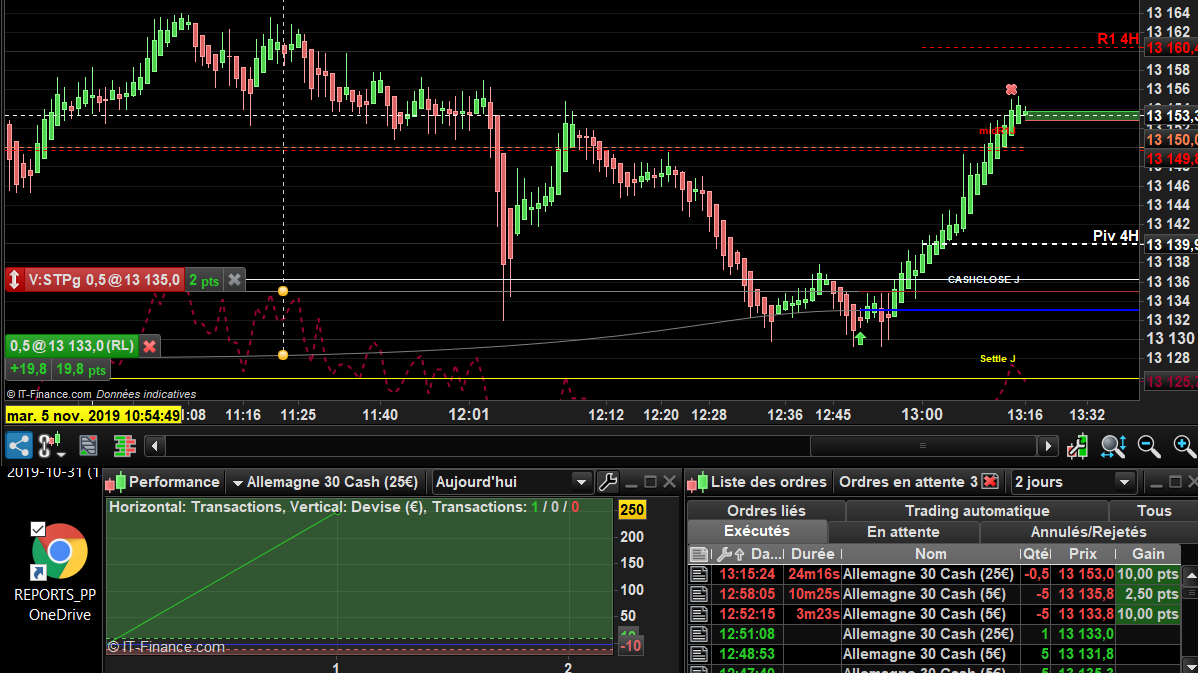Image resolution: width=1198 pixels, height=673 pixels.
Task: Click the 24m16s duration cell
Action: tap(813, 574)
